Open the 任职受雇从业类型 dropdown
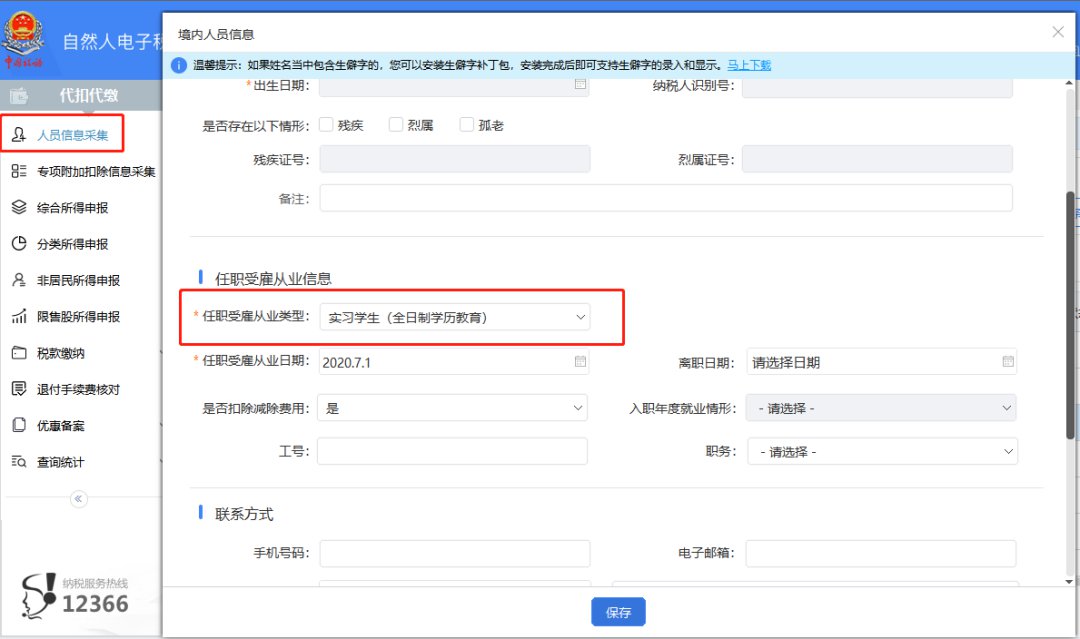The width and height of the screenshot is (1080, 639). [455, 318]
